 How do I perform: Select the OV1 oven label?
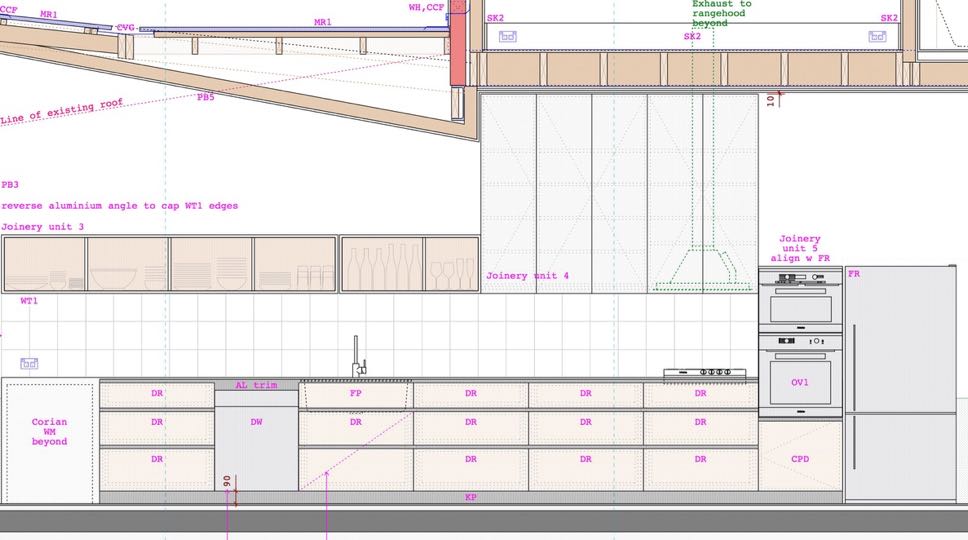pos(800,382)
